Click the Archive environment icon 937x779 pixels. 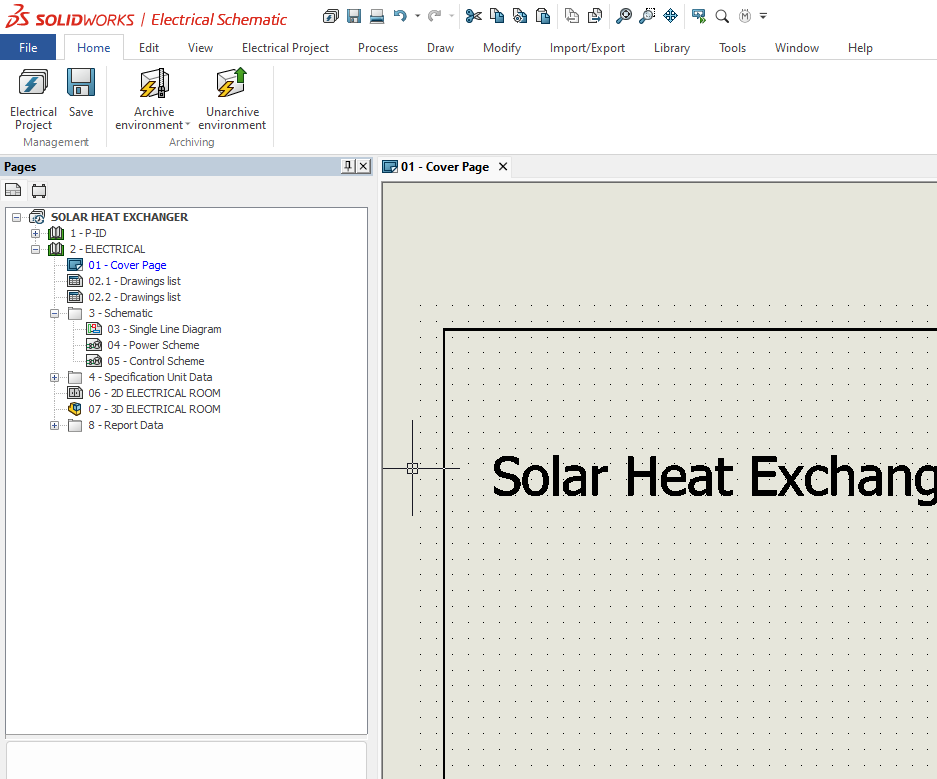[x=154, y=85]
